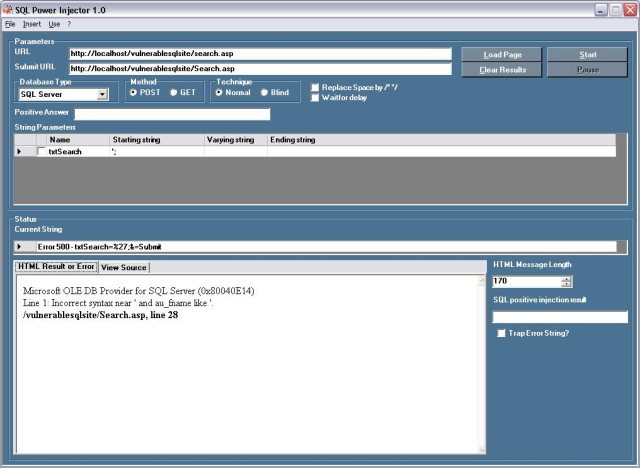Open the Use menu
The height and width of the screenshot is (468, 640).
click(x=54, y=24)
